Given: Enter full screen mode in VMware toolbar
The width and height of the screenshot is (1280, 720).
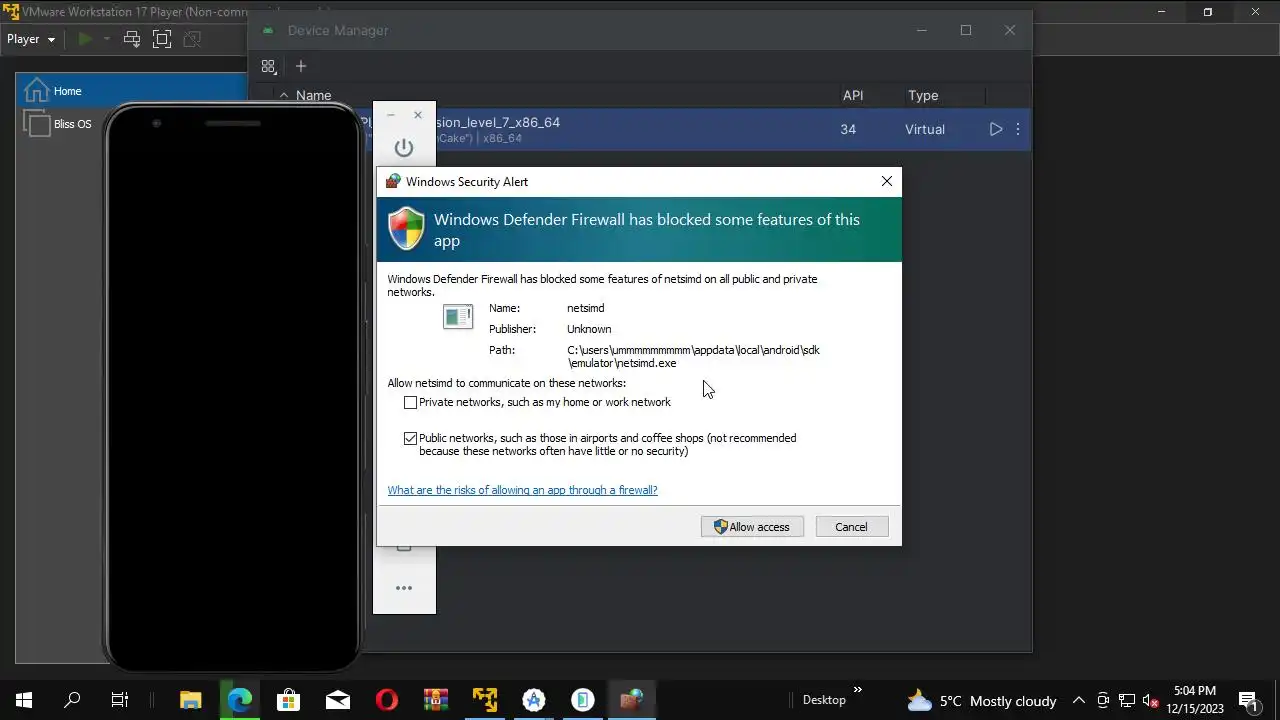Looking at the screenshot, I should coord(162,39).
